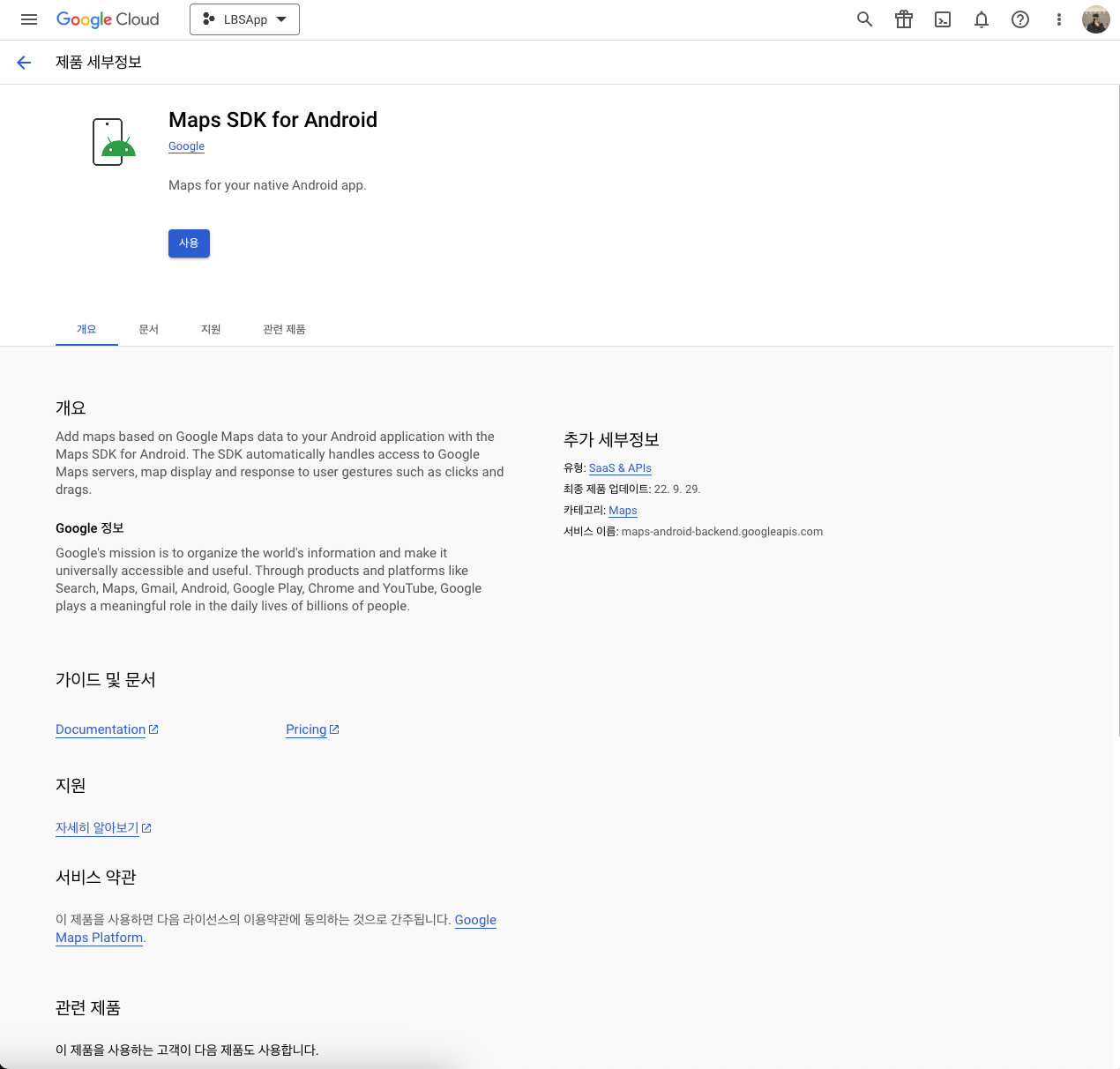
Task: Click the Documentation external link icon
Action: tap(153, 729)
